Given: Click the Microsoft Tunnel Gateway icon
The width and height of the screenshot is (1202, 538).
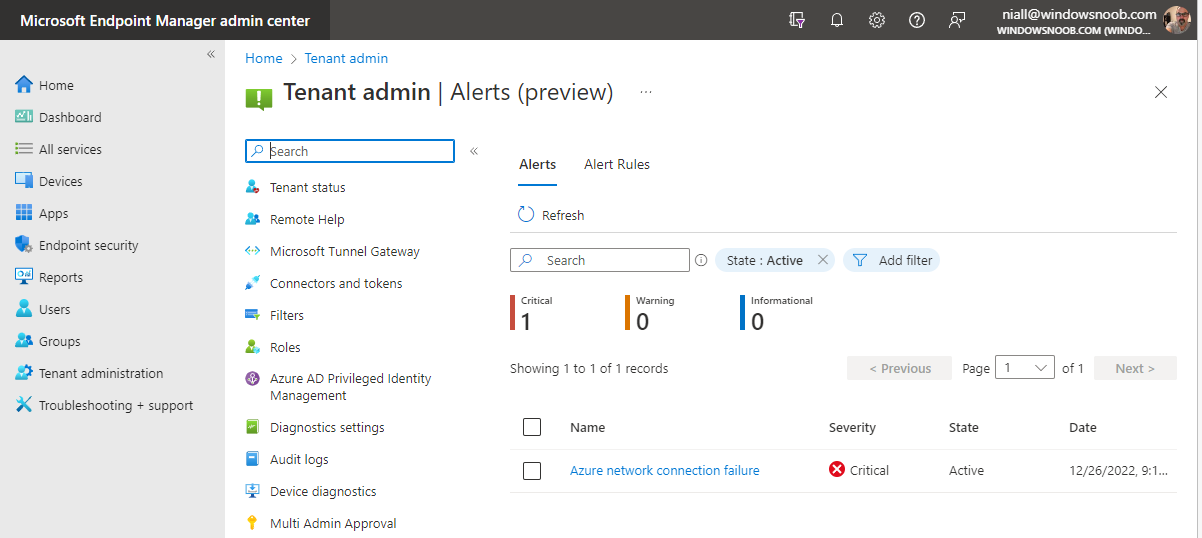Looking at the screenshot, I should pyautogui.click(x=253, y=251).
